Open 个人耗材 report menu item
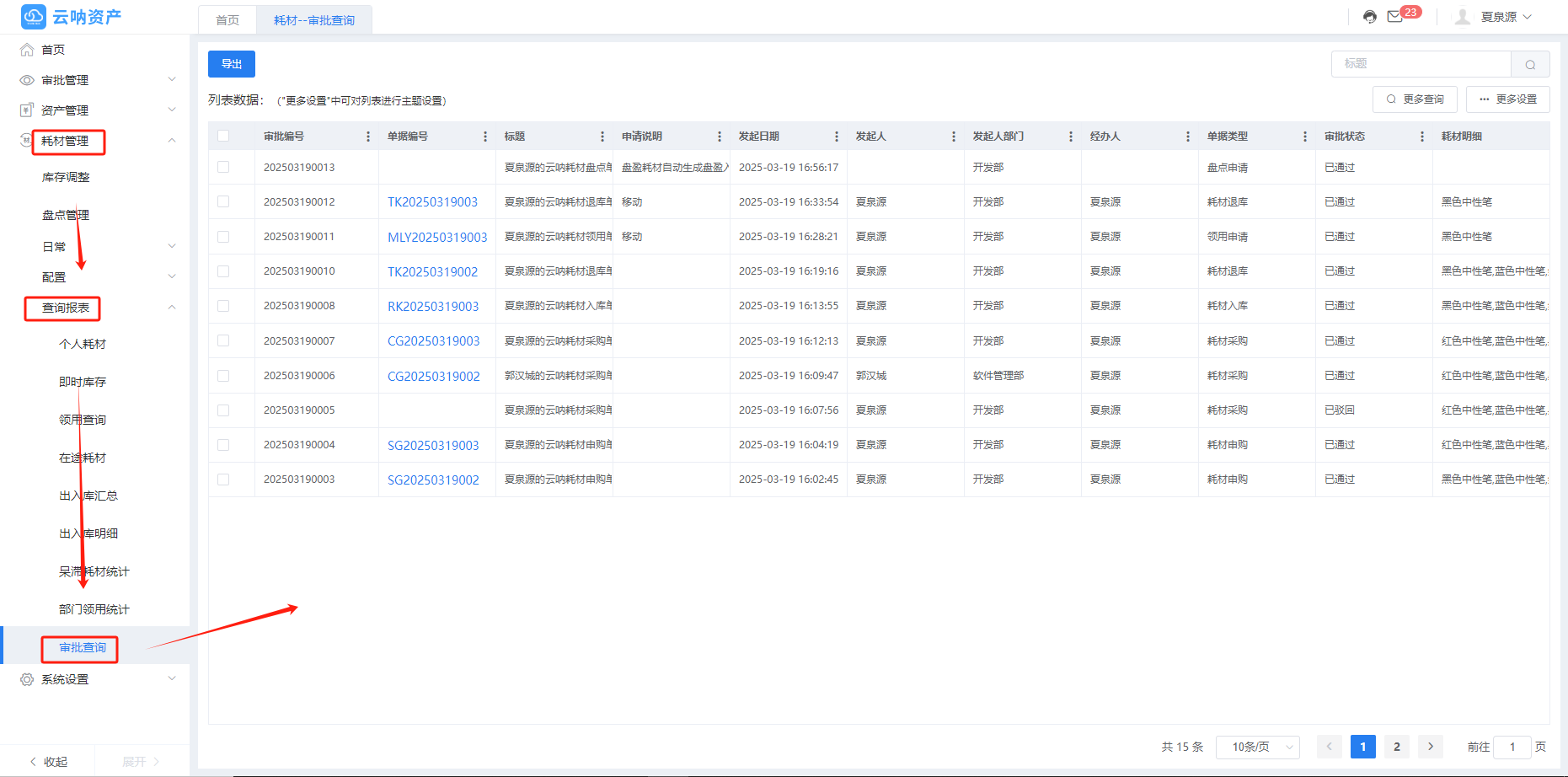1568x777 pixels. pyautogui.click(x=83, y=344)
